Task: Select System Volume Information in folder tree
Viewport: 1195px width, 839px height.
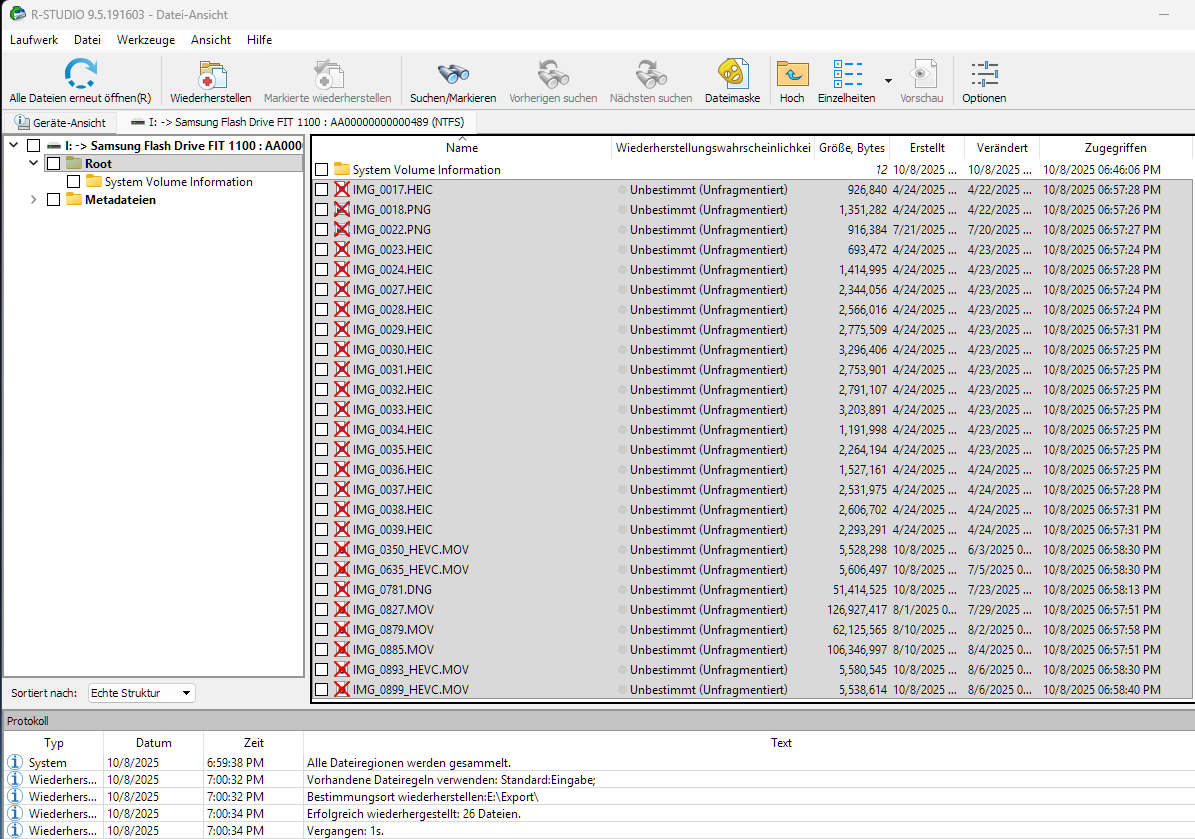Action: coord(178,181)
